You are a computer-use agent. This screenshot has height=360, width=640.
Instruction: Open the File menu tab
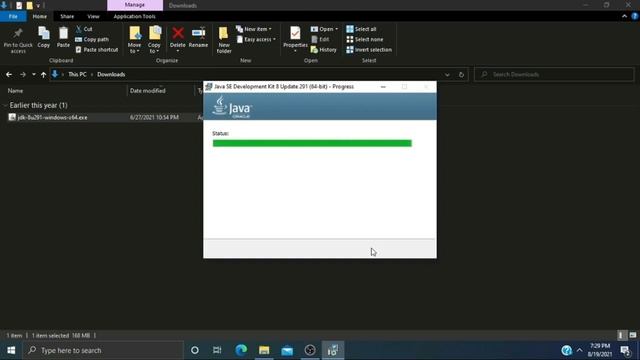[x=13, y=16]
